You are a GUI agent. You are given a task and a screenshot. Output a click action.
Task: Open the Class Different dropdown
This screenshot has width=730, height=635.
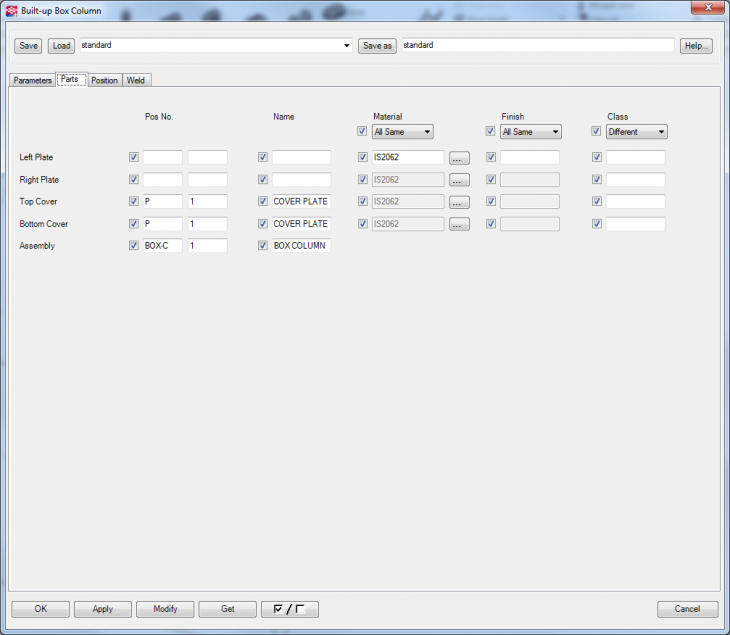(636, 132)
